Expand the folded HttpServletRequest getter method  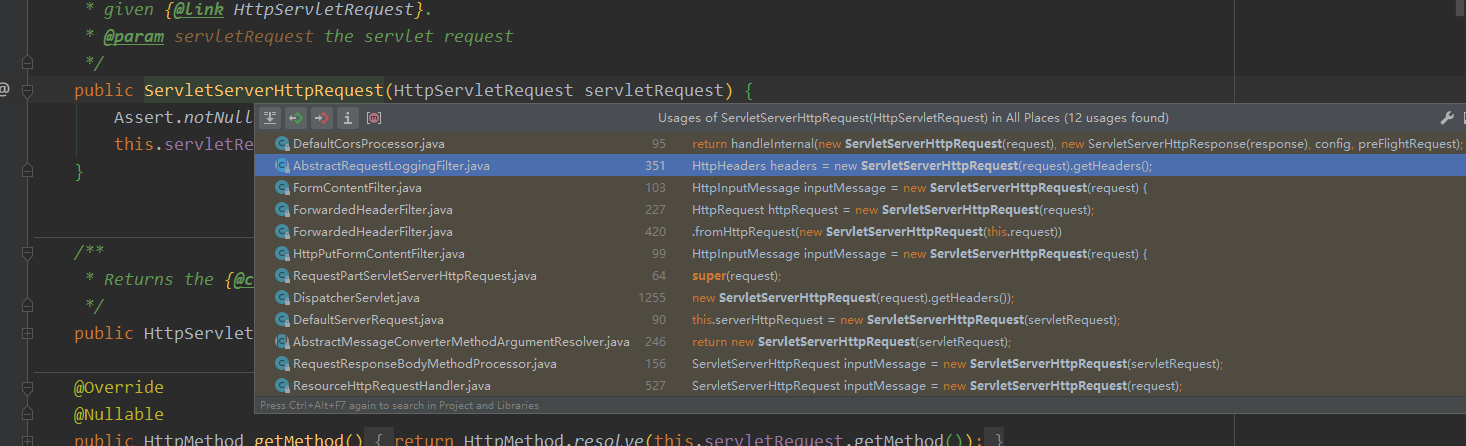(x=27, y=333)
